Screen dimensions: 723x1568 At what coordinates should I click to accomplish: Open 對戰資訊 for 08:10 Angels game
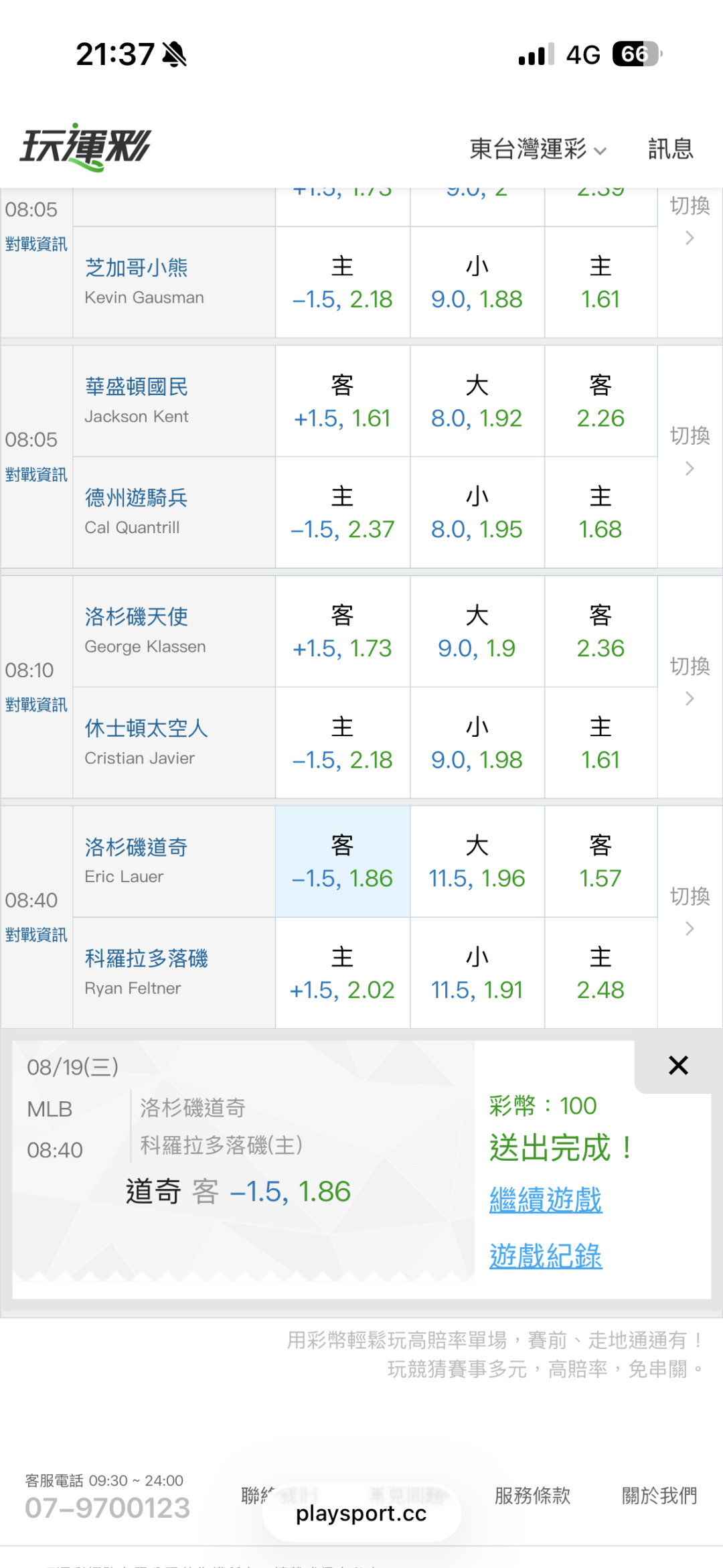click(x=36, y=705)
